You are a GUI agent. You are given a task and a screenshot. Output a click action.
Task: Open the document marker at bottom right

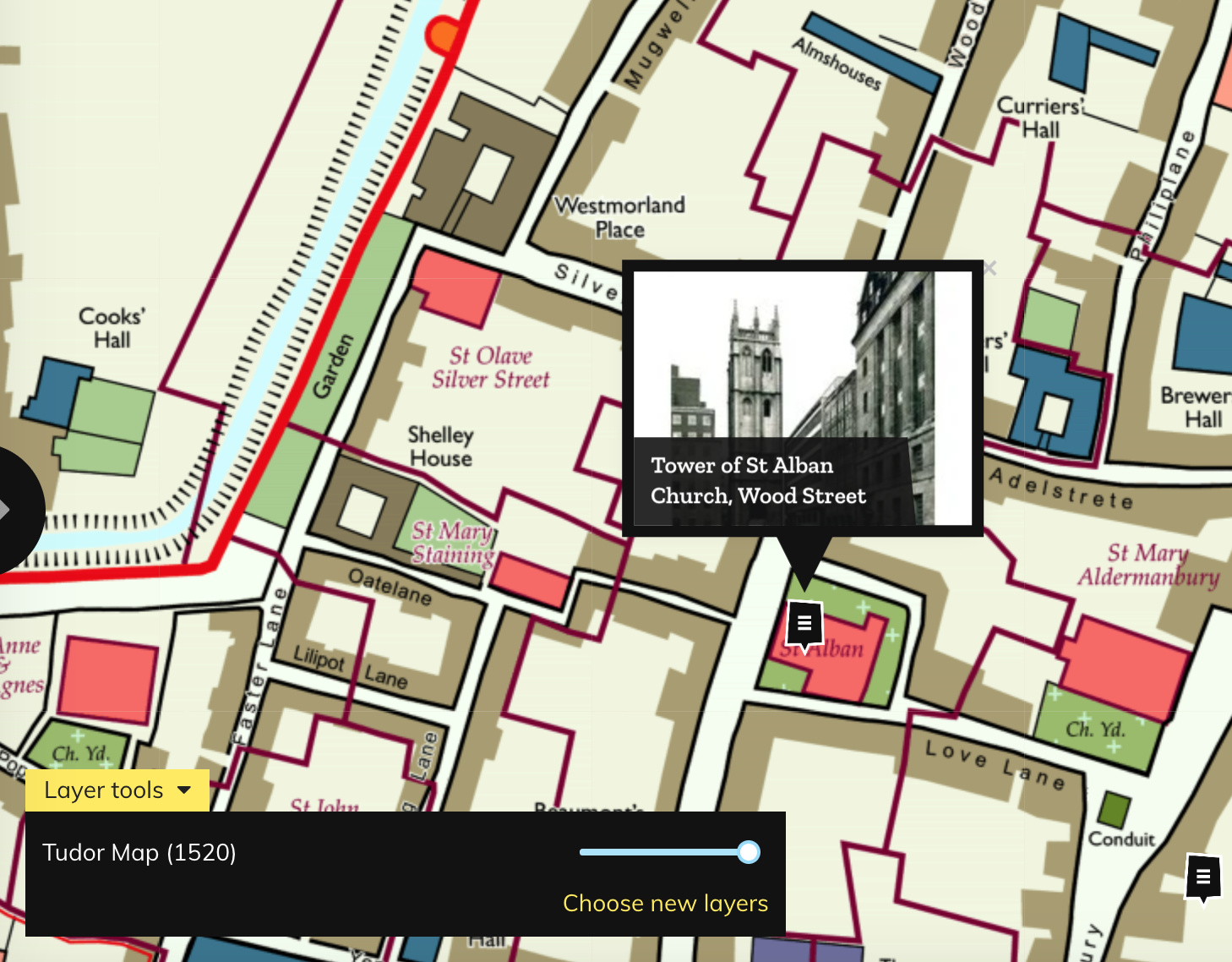1203,877
